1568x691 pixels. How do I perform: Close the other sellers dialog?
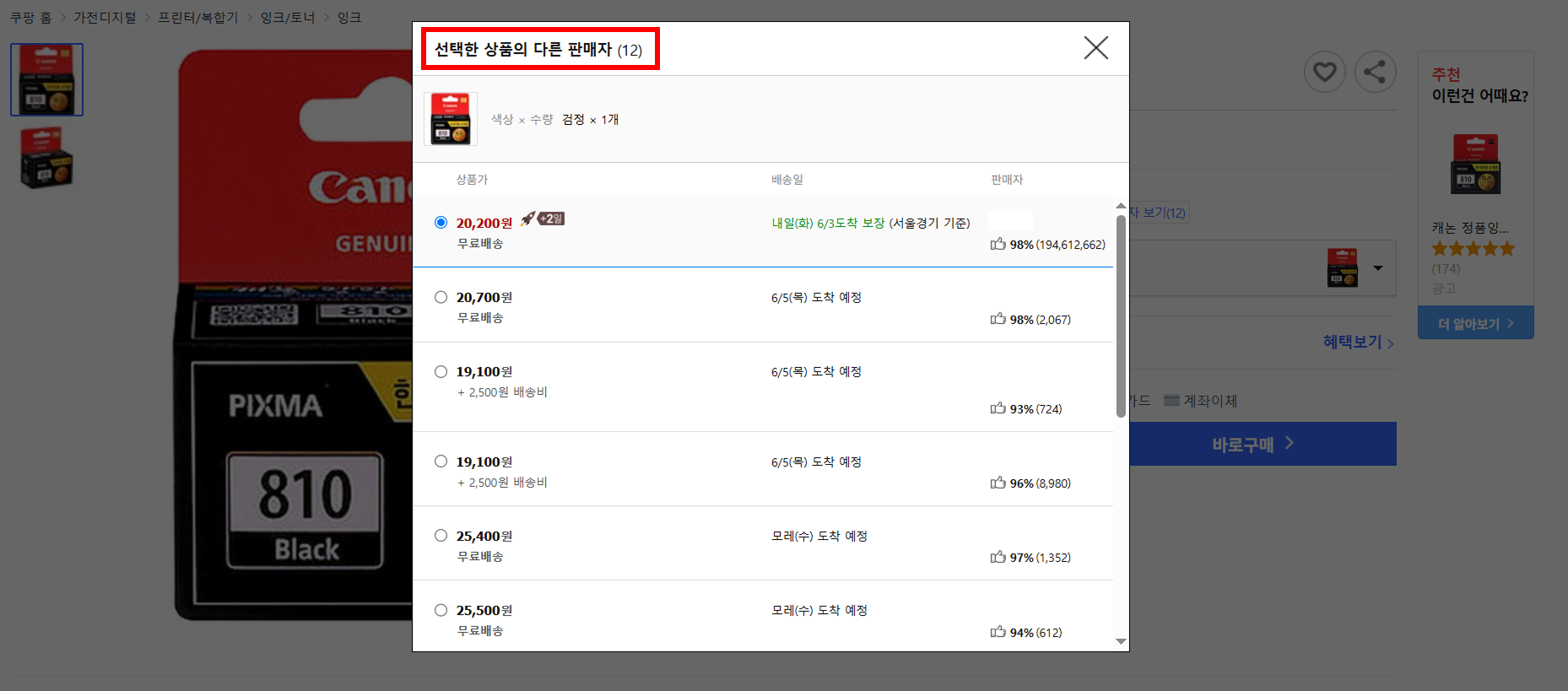tap(1095, 48)
